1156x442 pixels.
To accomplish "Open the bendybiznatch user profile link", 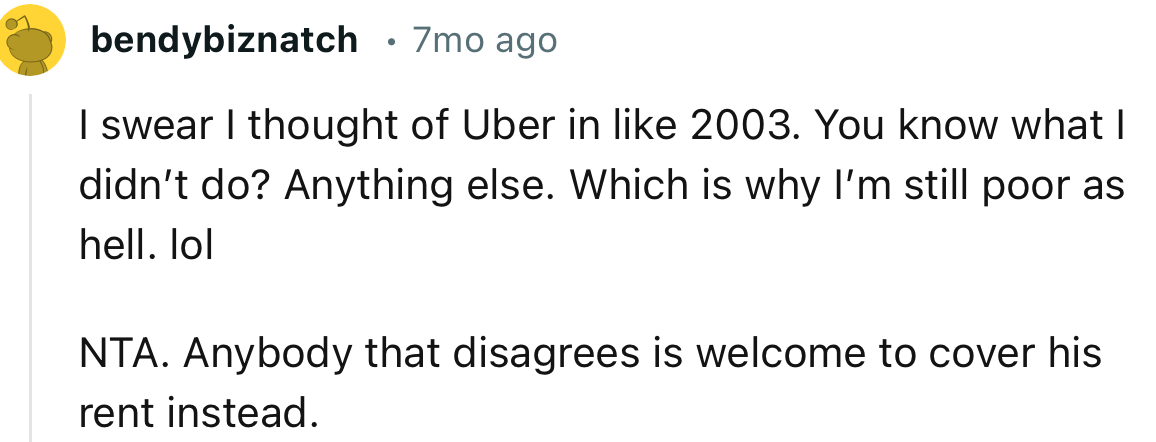I will 223,40.
